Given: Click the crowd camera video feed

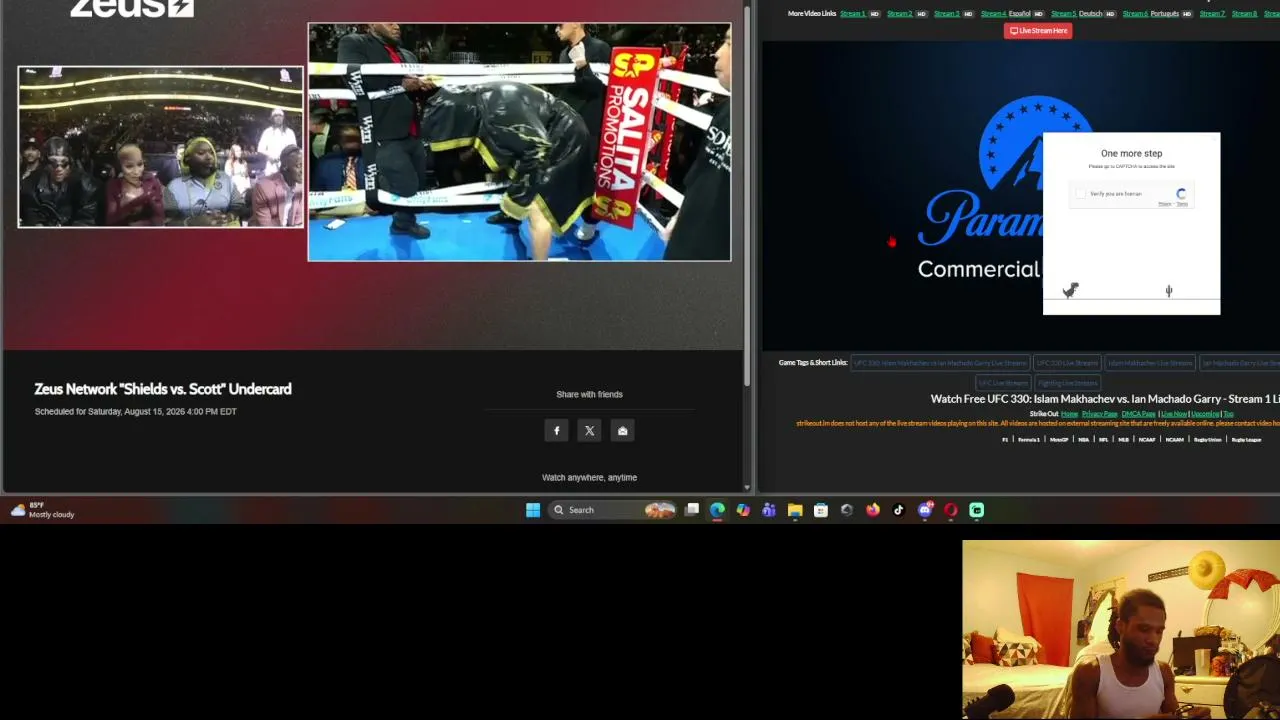Looking at the screenshot, I should pos(160,147).
